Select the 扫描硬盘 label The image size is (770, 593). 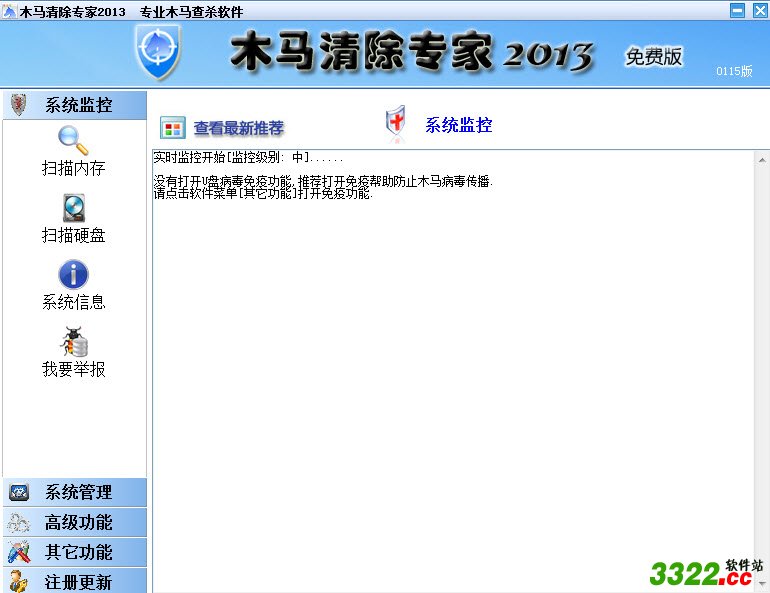point(74,235)
